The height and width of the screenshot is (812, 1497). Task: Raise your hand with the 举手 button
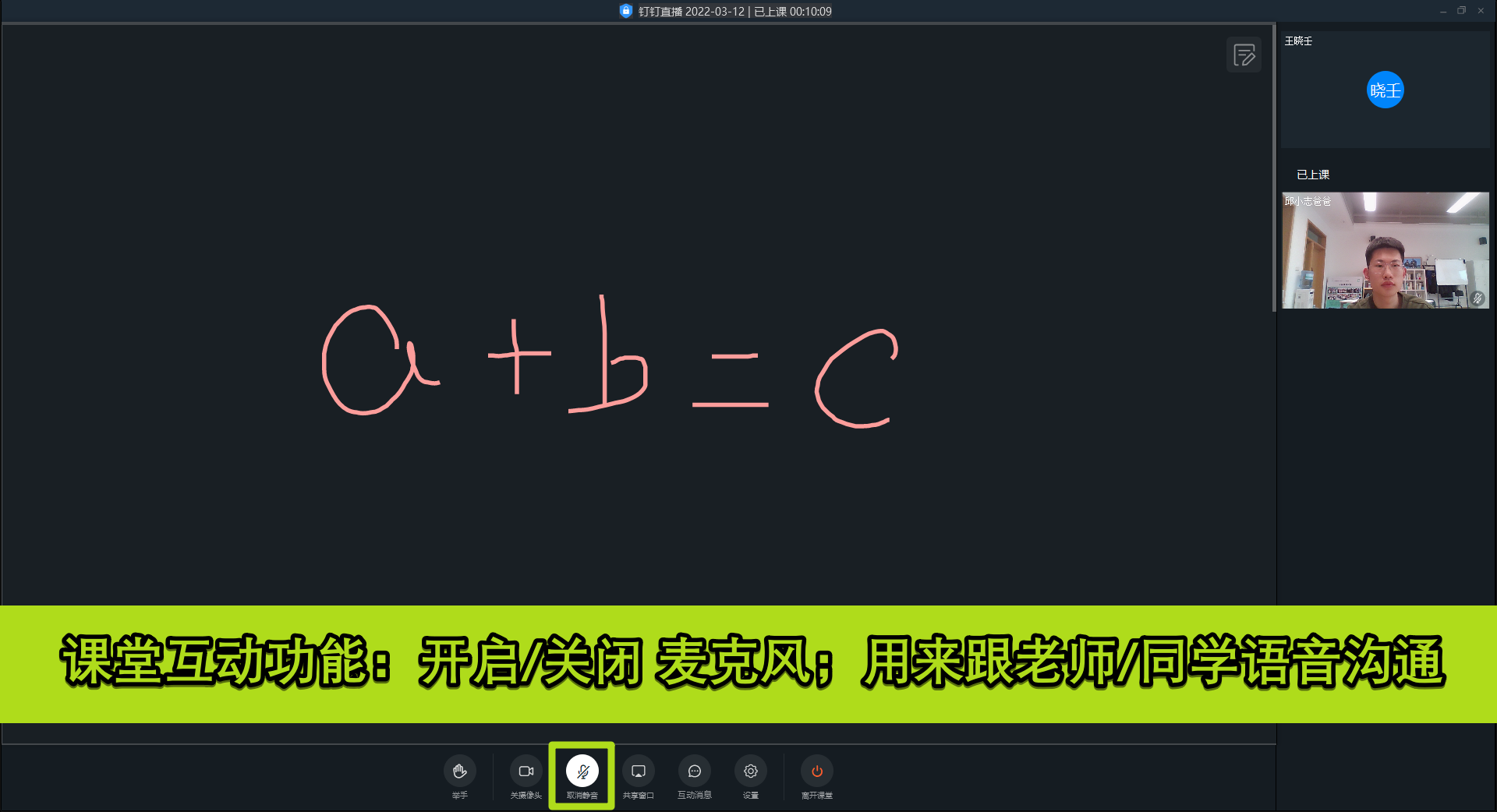coord(460,777)
